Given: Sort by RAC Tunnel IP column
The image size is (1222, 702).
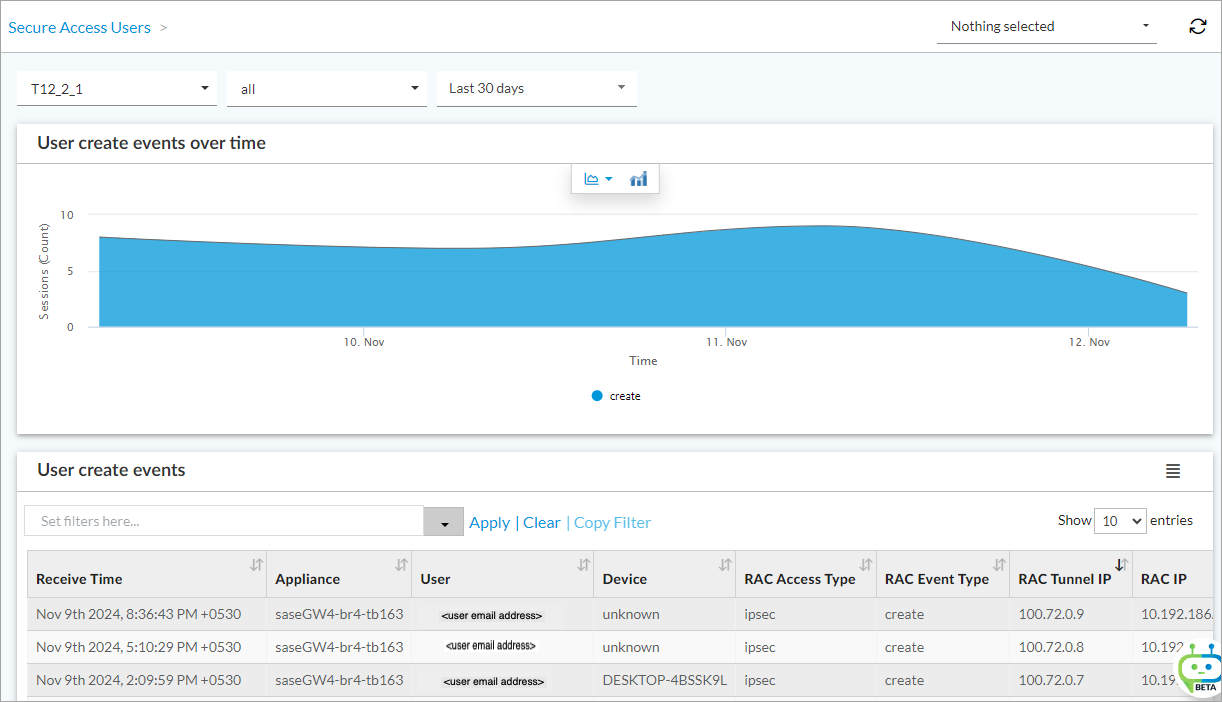Looking at the screenshot, I should pos(1121,565).
